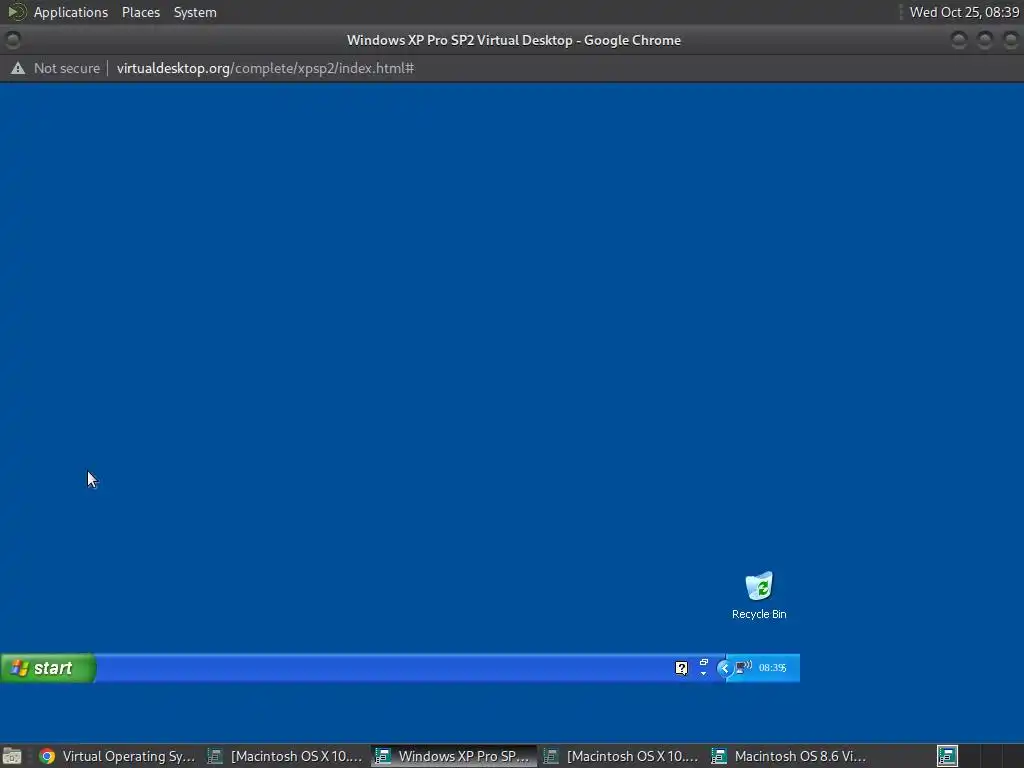Click the Not secure warning icon
This screenshot has height=768, width=1024.
coord(18,68)
